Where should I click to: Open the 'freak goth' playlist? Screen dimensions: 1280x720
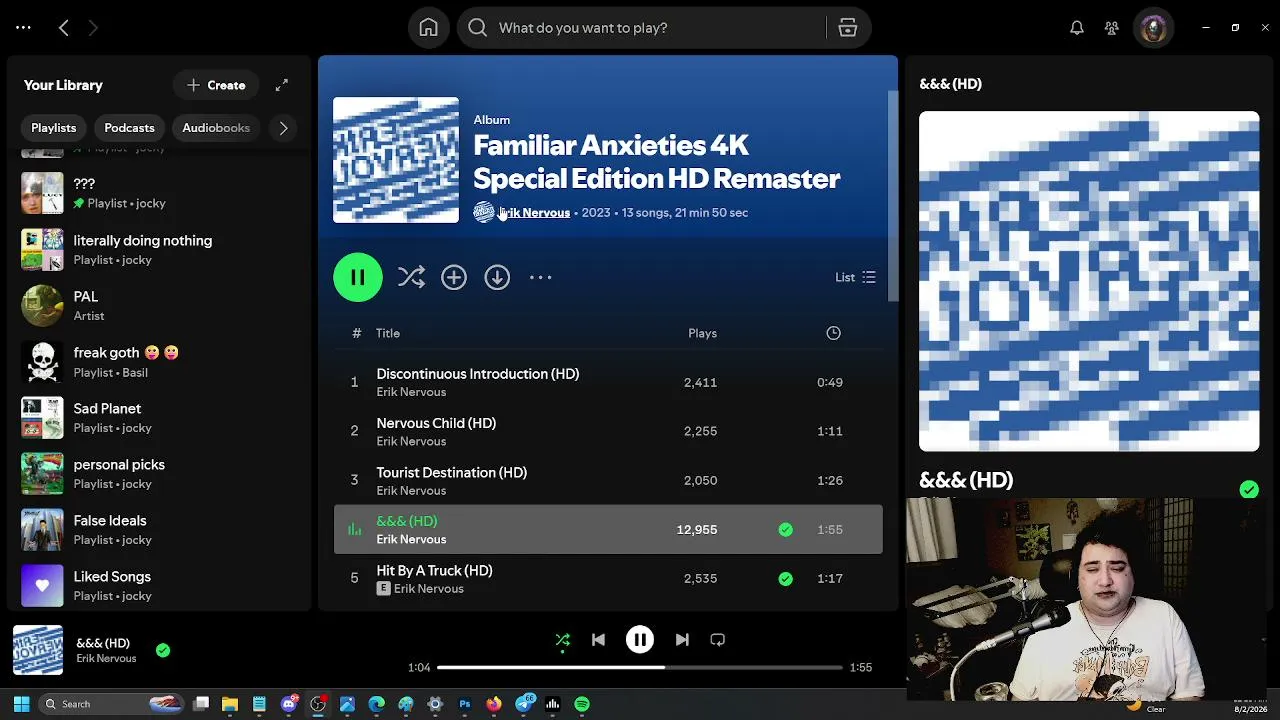tap(160, 361)
